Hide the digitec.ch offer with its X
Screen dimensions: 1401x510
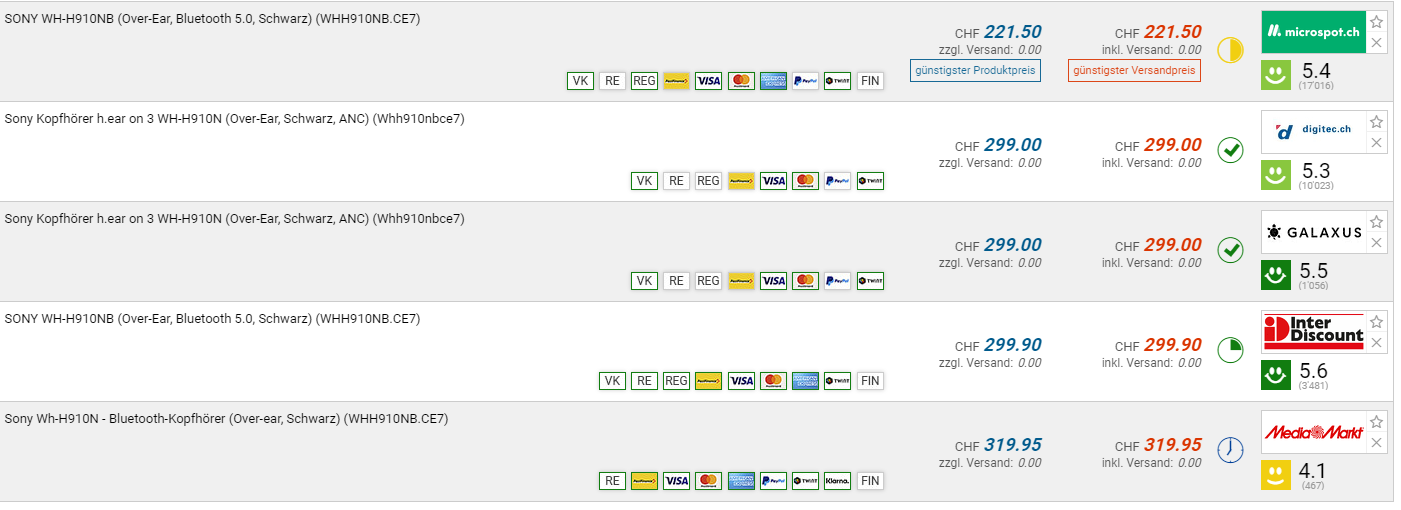click(1377, 143)
